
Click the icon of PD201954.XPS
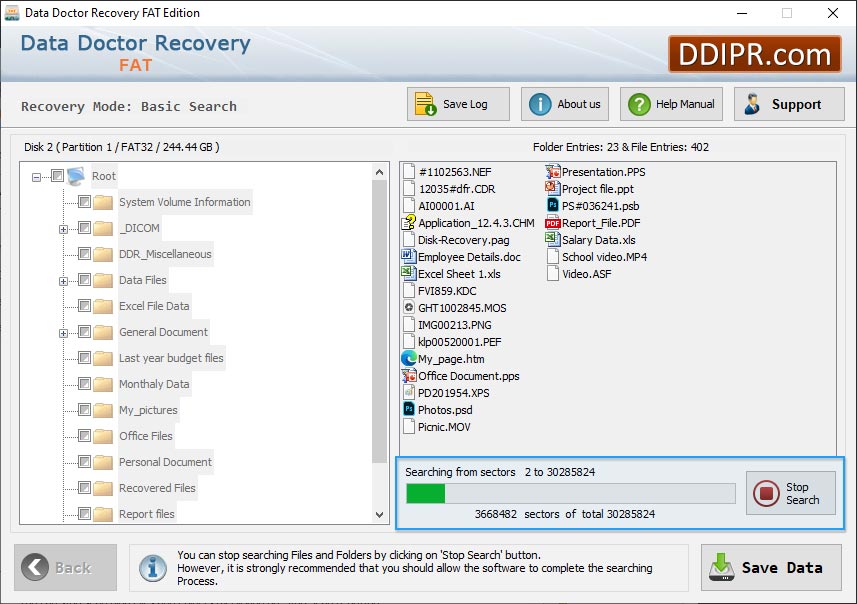tap(408, 392)
